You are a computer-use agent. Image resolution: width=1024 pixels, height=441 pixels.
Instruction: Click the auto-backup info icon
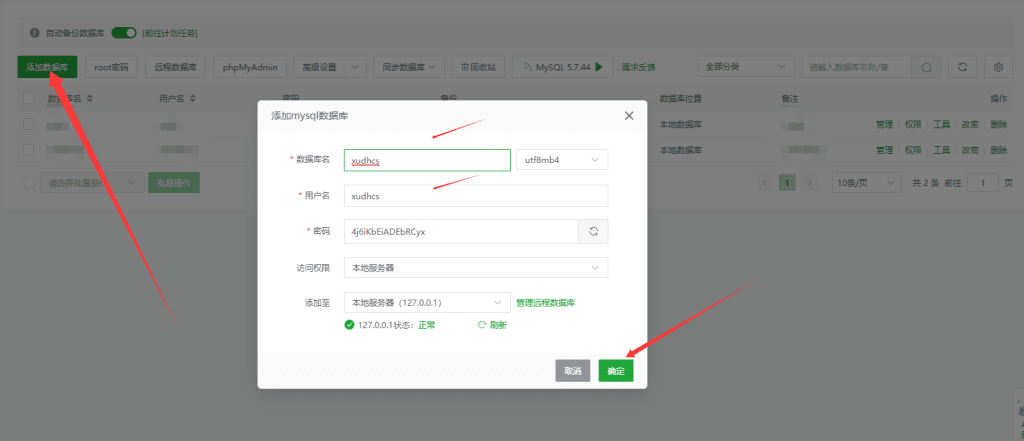(x=35, y=33)
